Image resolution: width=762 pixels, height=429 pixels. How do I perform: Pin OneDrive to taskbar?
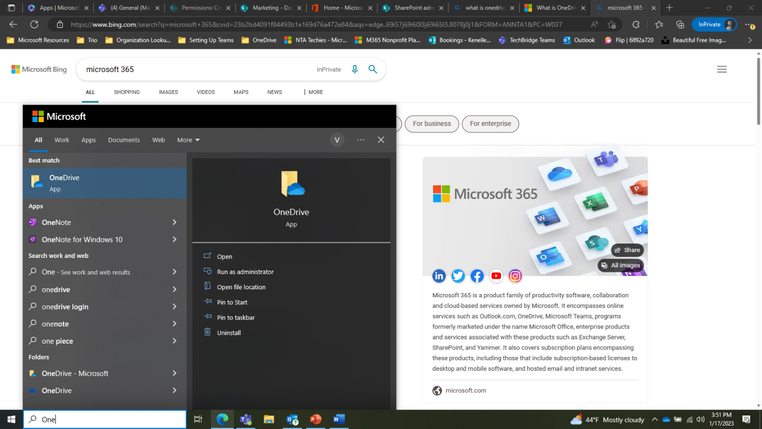[236, 317]
